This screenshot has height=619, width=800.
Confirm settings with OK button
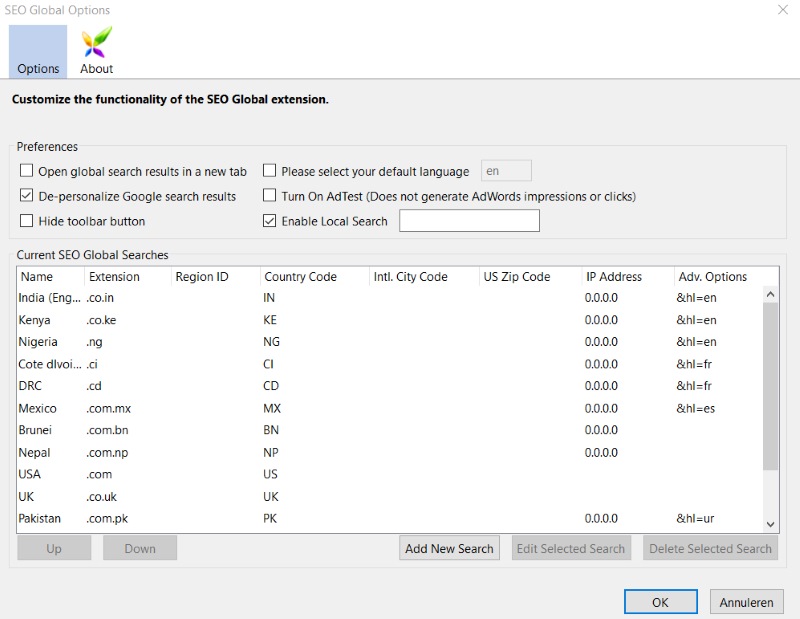tap(660, 602)
